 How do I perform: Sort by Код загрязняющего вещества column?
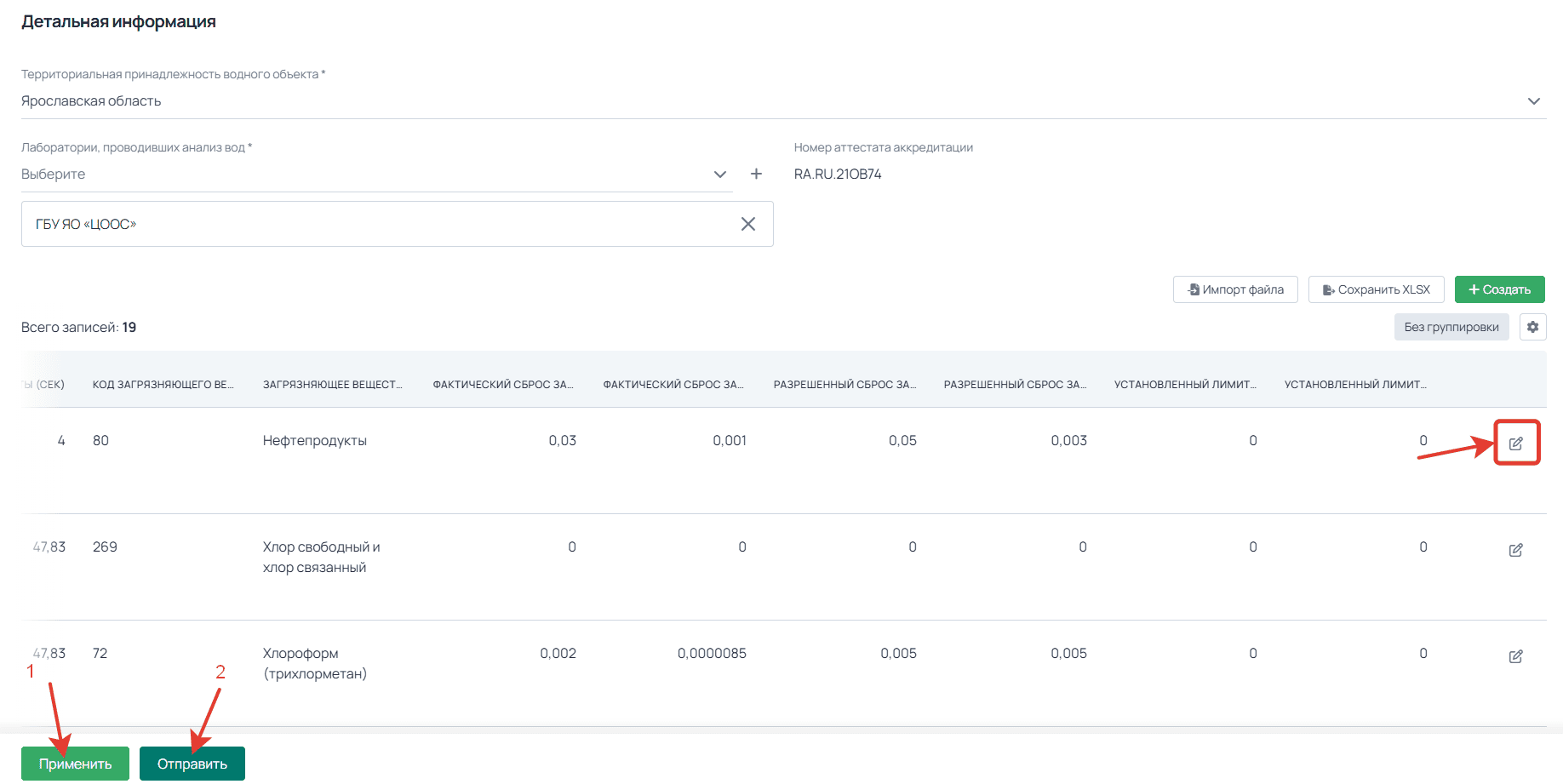click(x=163, y=385)
